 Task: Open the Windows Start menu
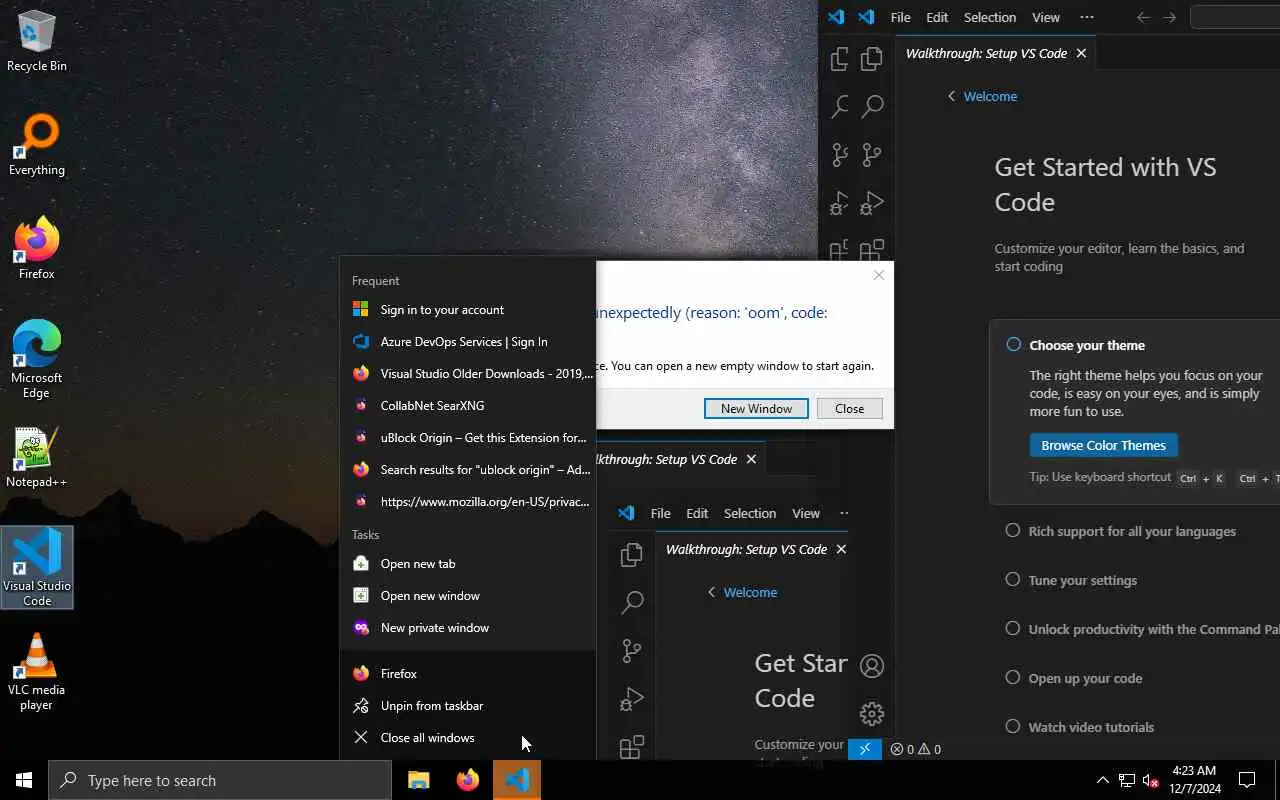tap(24, 780)
